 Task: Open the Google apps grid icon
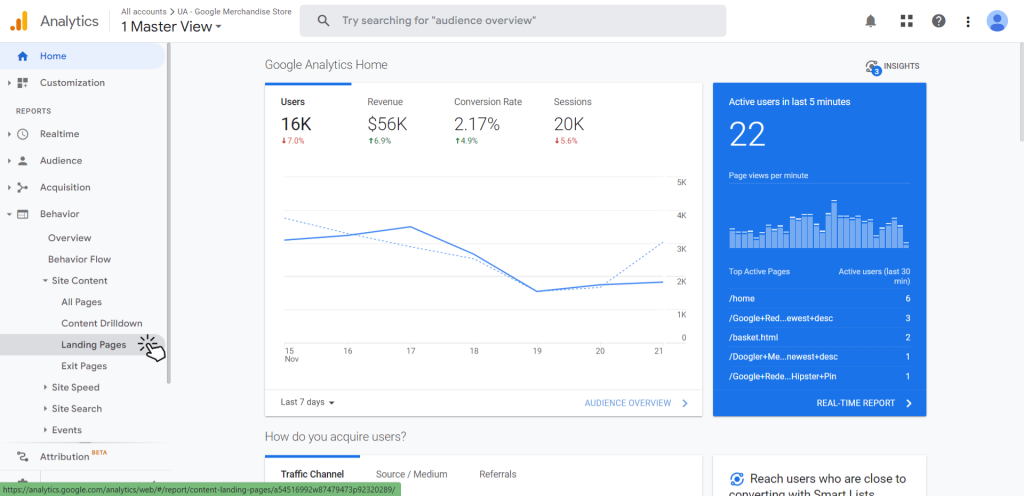click(906, 21)
